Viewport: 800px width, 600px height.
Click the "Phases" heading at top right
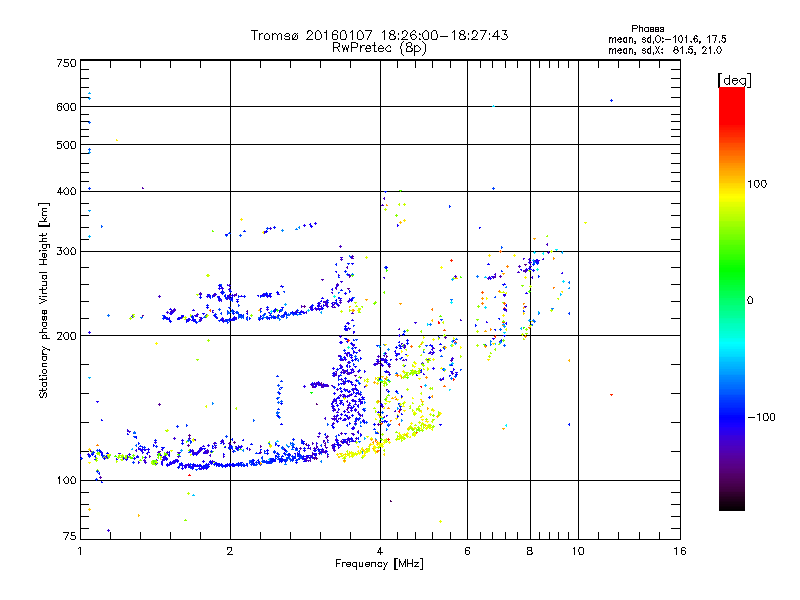point(647,29)
